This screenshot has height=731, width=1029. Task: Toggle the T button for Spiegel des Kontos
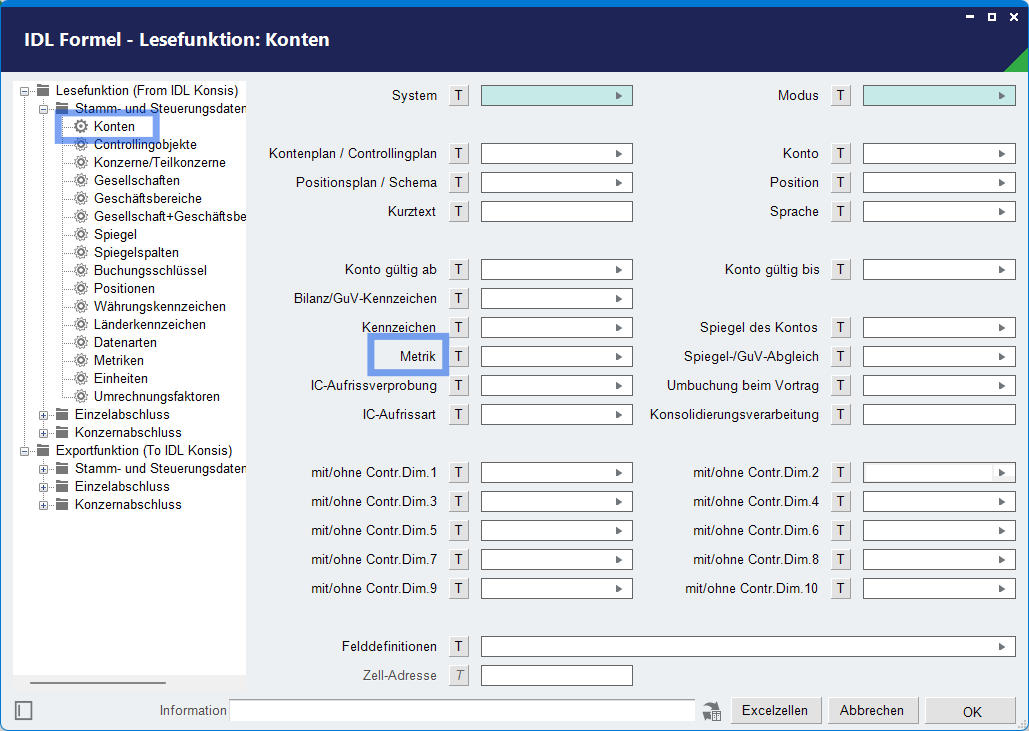pyautogui.click(x=841, y=327)
